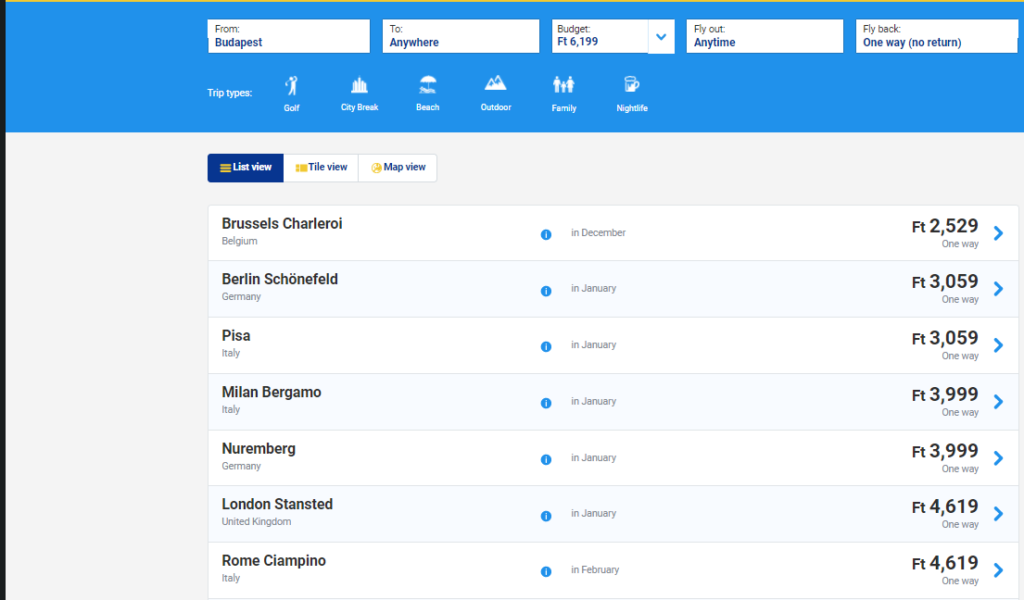Choose the Nightlife trip type icon
Image resolution: width=1024 pixels, height=600 pixels.
631,86
